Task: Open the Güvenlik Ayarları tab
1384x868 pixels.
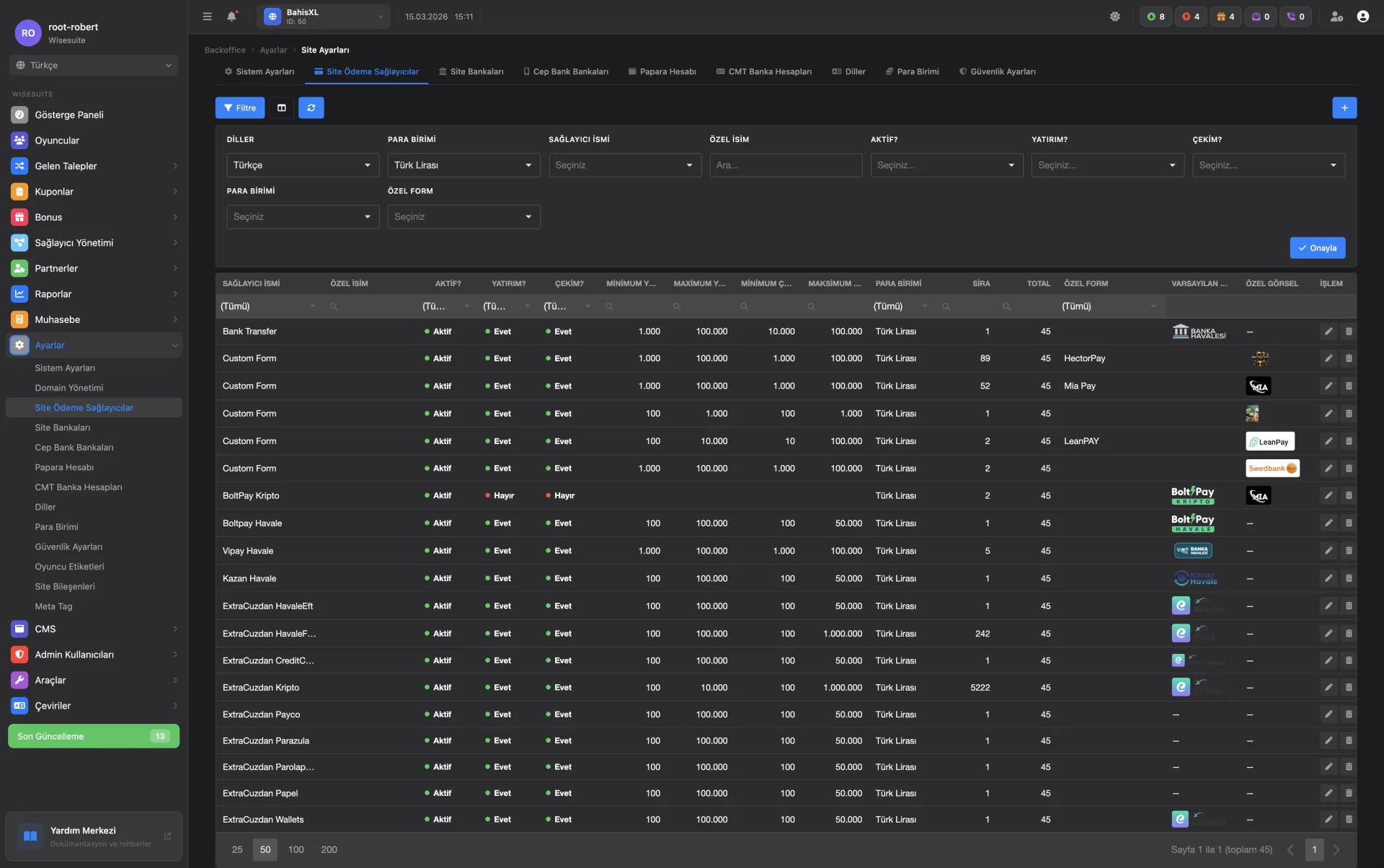Action: (x=997, y=72)
